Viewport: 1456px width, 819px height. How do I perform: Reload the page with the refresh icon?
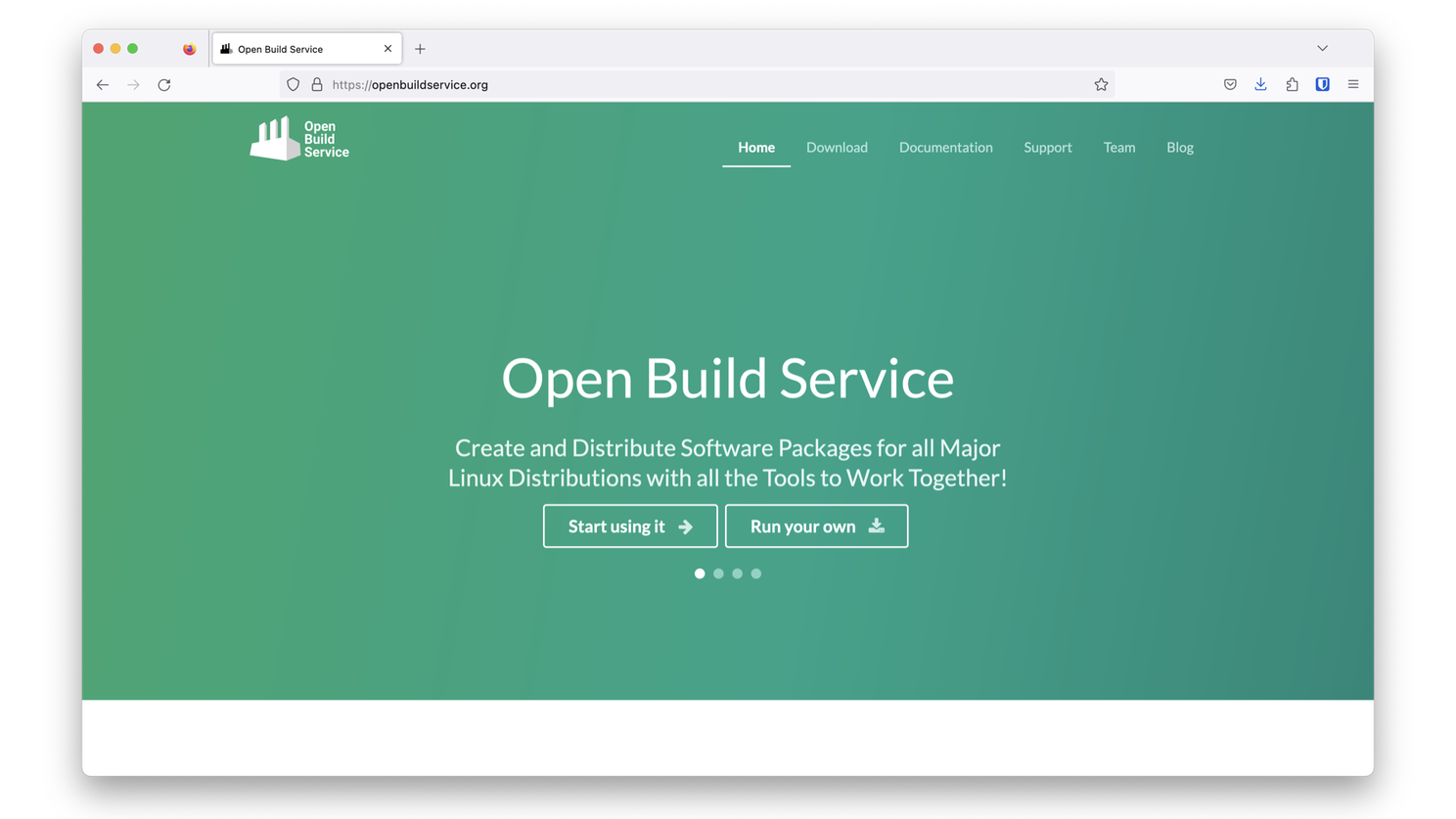164,85
